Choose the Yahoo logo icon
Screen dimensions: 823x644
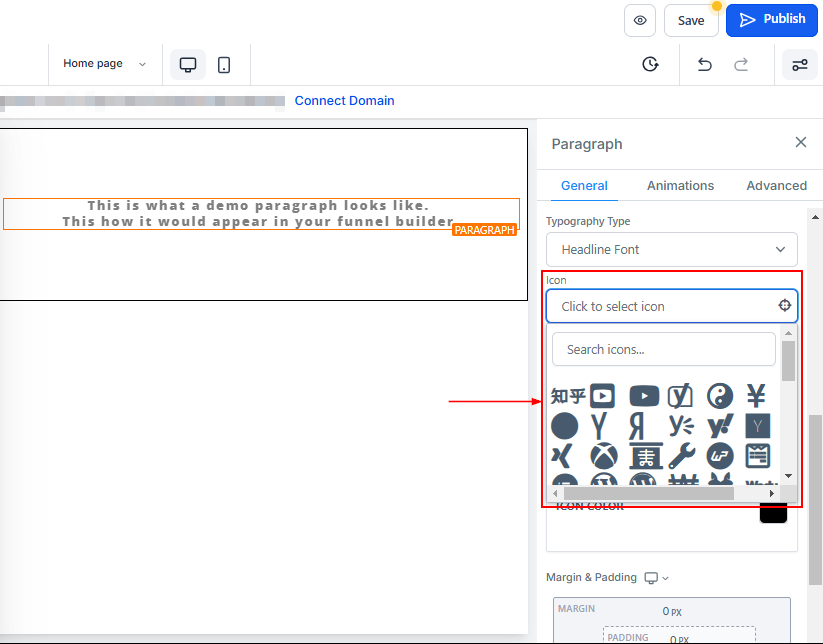point(720,427)
